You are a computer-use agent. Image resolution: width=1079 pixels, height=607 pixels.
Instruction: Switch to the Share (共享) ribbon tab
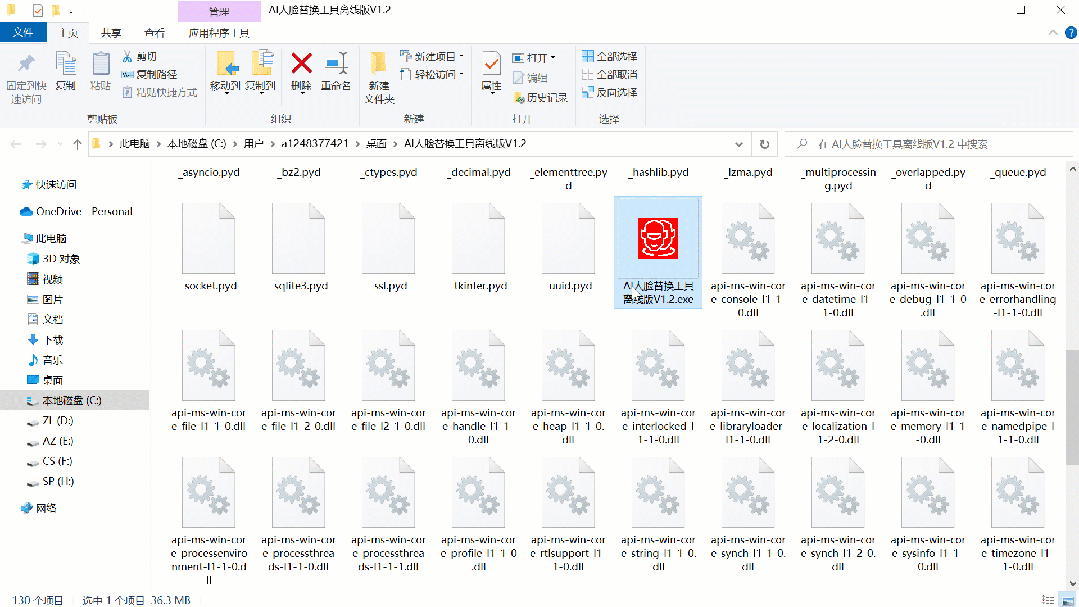coord(111,33)
